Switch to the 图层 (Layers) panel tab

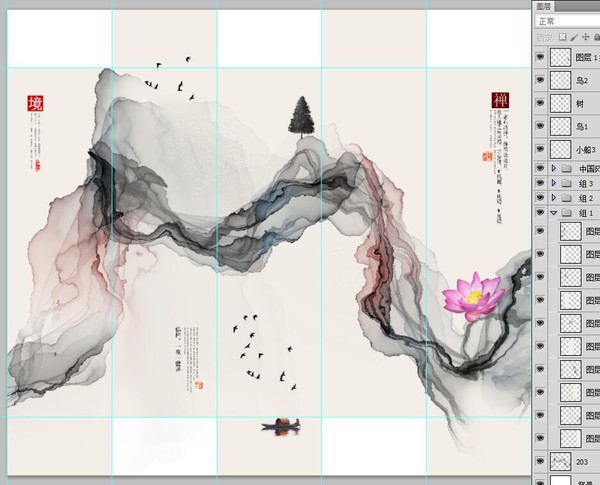pos(543,7)
